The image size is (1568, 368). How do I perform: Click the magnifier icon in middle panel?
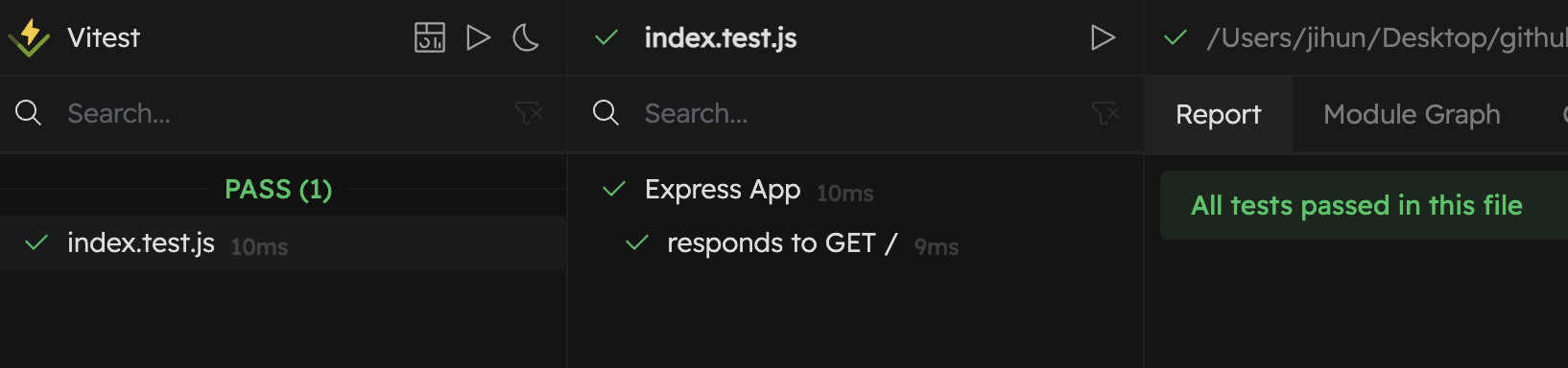(606, 113)
